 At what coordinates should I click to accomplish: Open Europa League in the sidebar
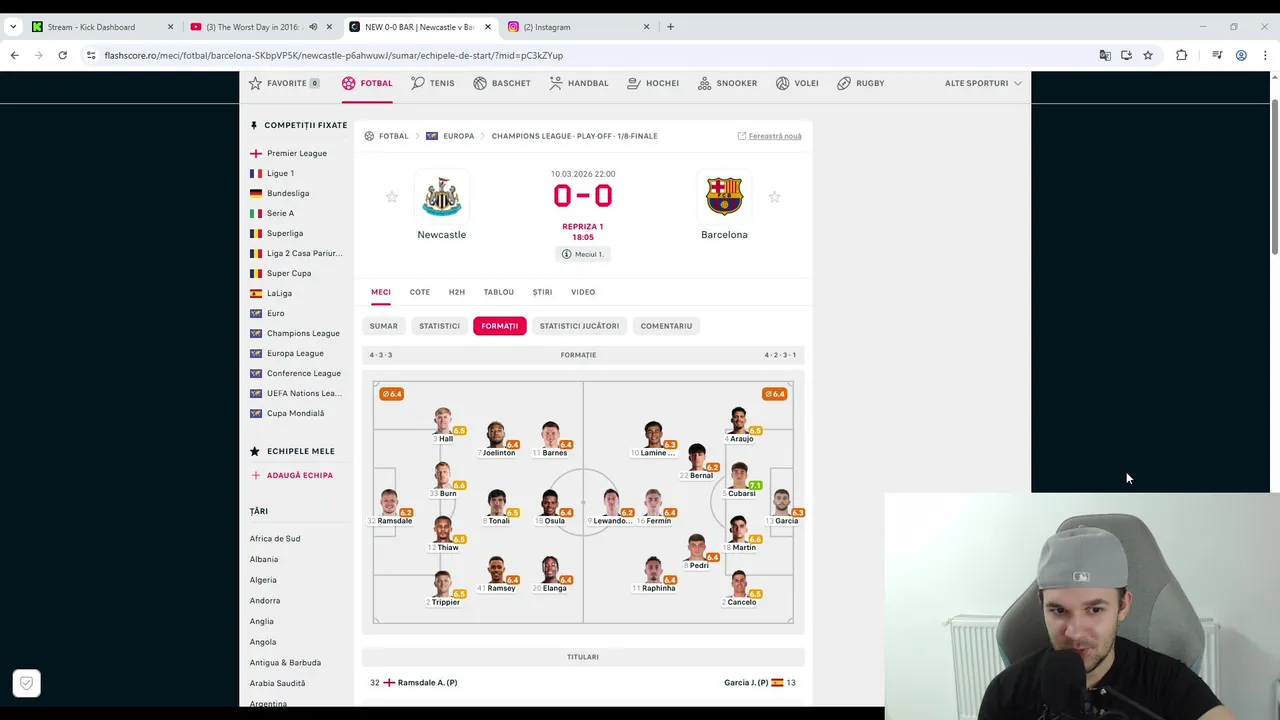click(295, 353)
